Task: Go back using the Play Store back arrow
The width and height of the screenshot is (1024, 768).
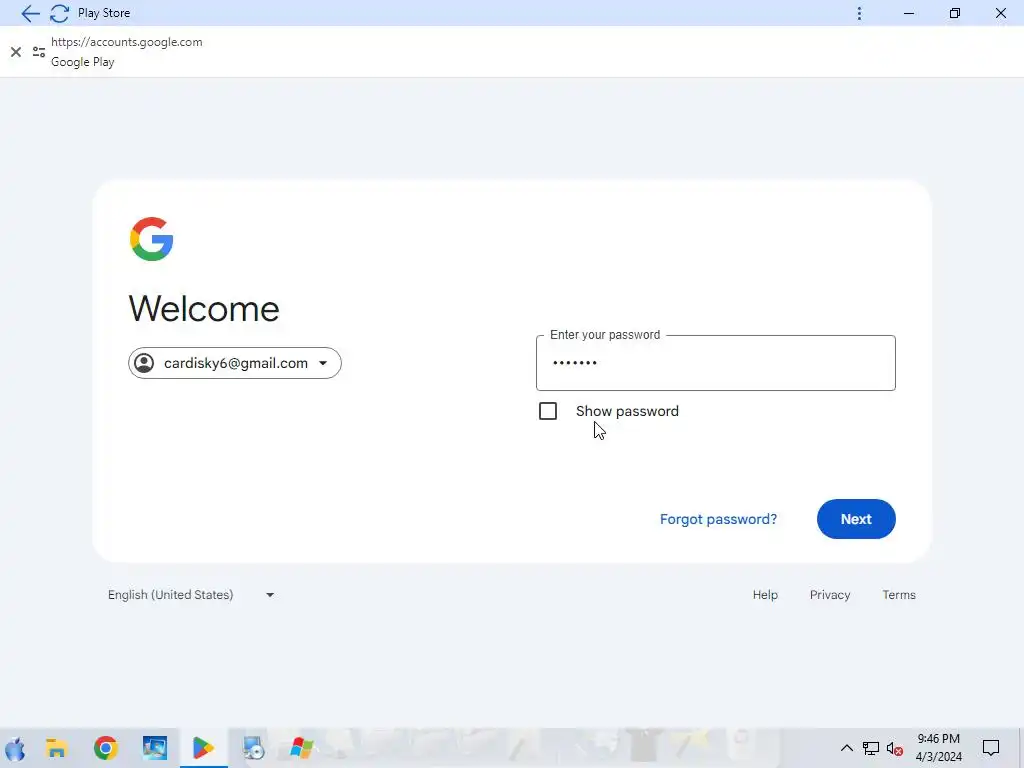Action: coord(30,13)
